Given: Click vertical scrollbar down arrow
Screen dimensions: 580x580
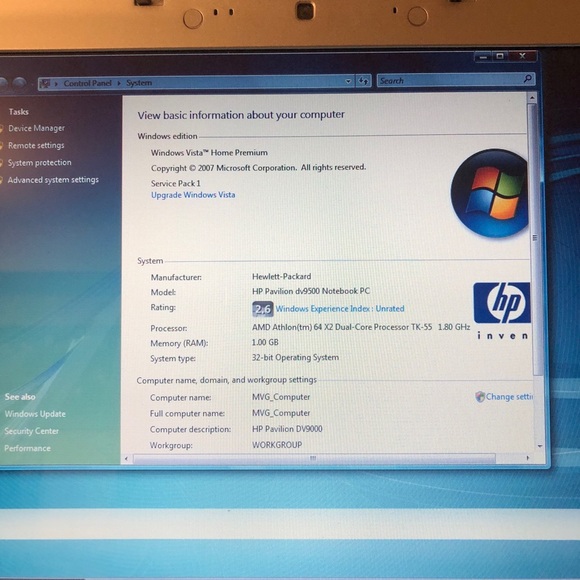Looking at the screenshot, I should (540, 446).
